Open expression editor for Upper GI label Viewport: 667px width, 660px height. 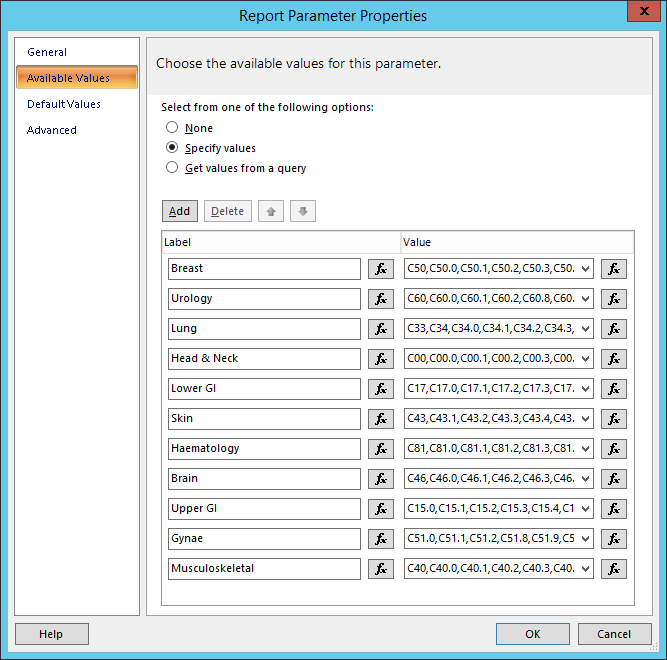click(381, 509)
